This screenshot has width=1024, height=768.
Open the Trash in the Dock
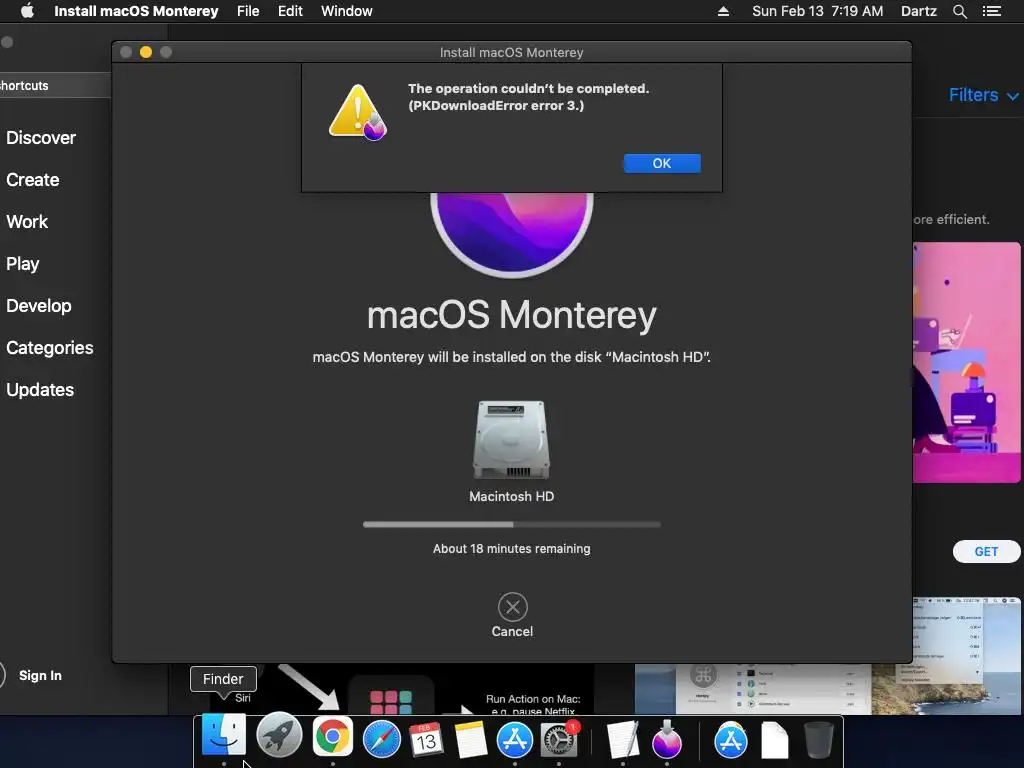click(818, 740)
